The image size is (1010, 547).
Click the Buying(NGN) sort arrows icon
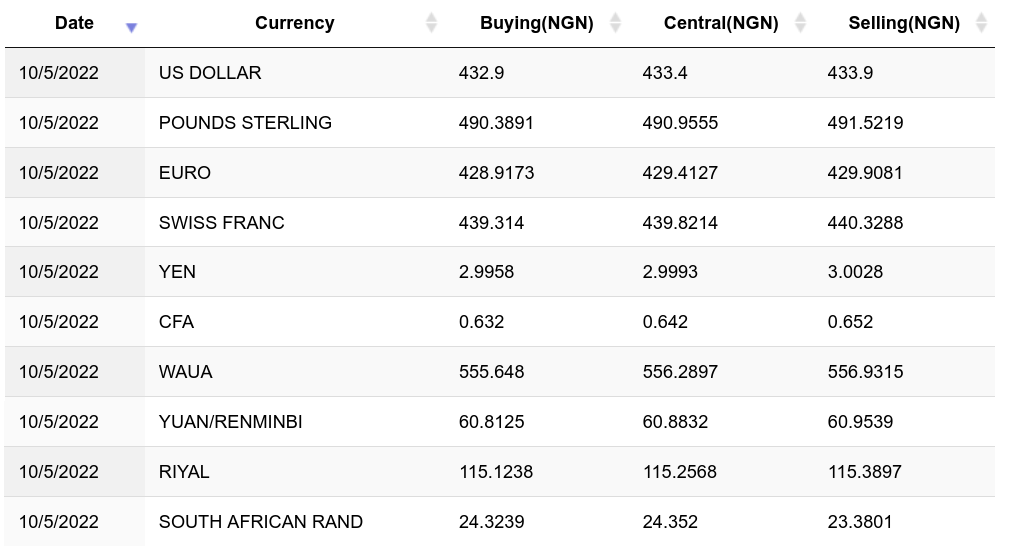point(615,23)
